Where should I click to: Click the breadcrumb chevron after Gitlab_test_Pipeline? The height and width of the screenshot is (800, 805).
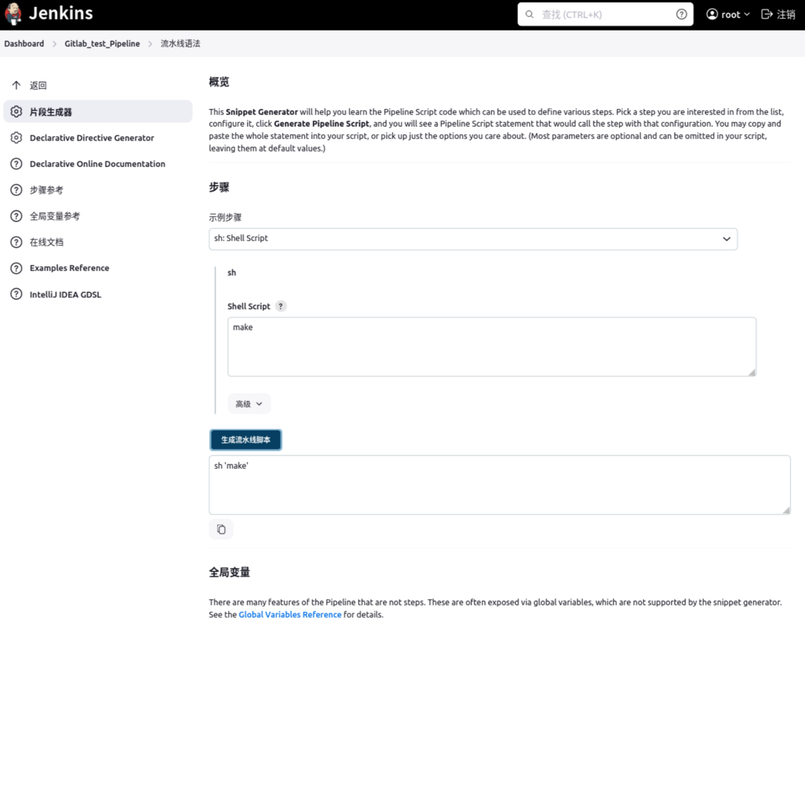150,44
